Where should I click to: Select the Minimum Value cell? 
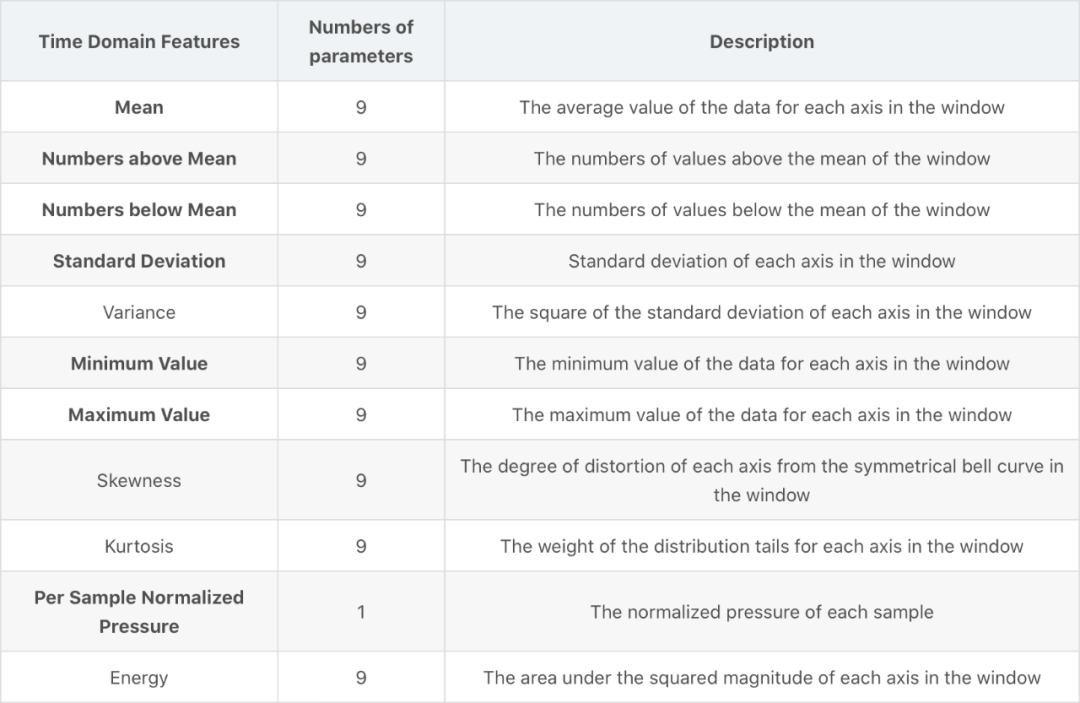(x=139, y=364)
